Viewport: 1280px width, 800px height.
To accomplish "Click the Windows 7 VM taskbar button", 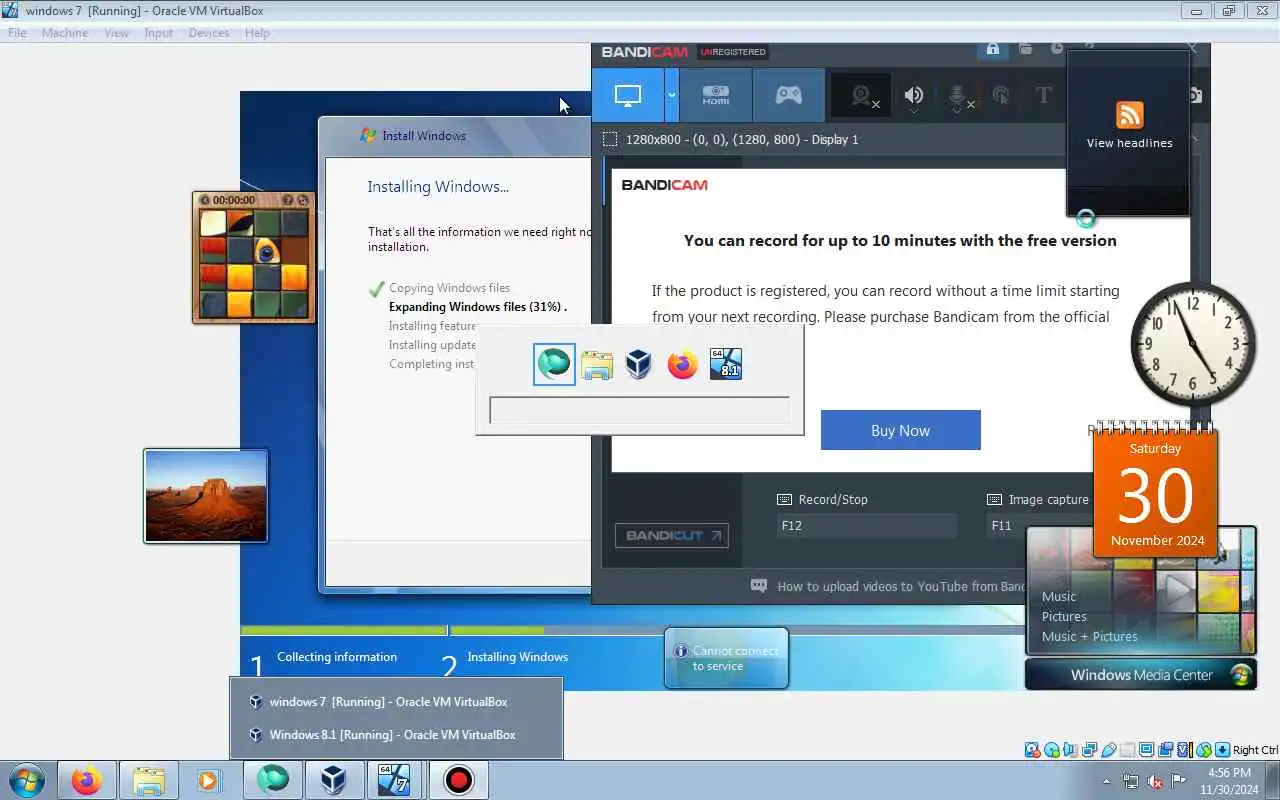I will pyautogui.click(x=395, y=780).
